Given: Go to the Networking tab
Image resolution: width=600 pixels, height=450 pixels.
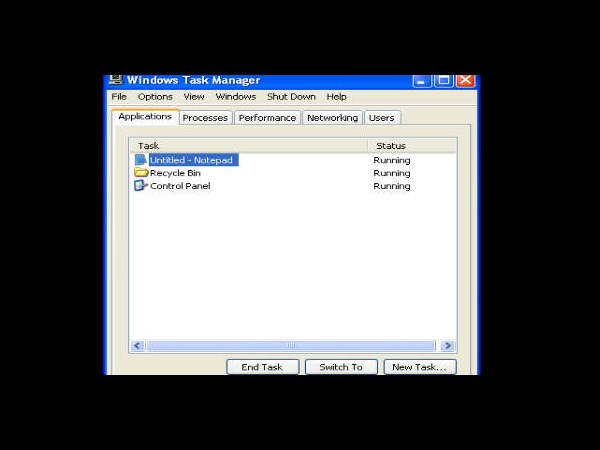Looking at the screenshot, I should click(332, 118).
